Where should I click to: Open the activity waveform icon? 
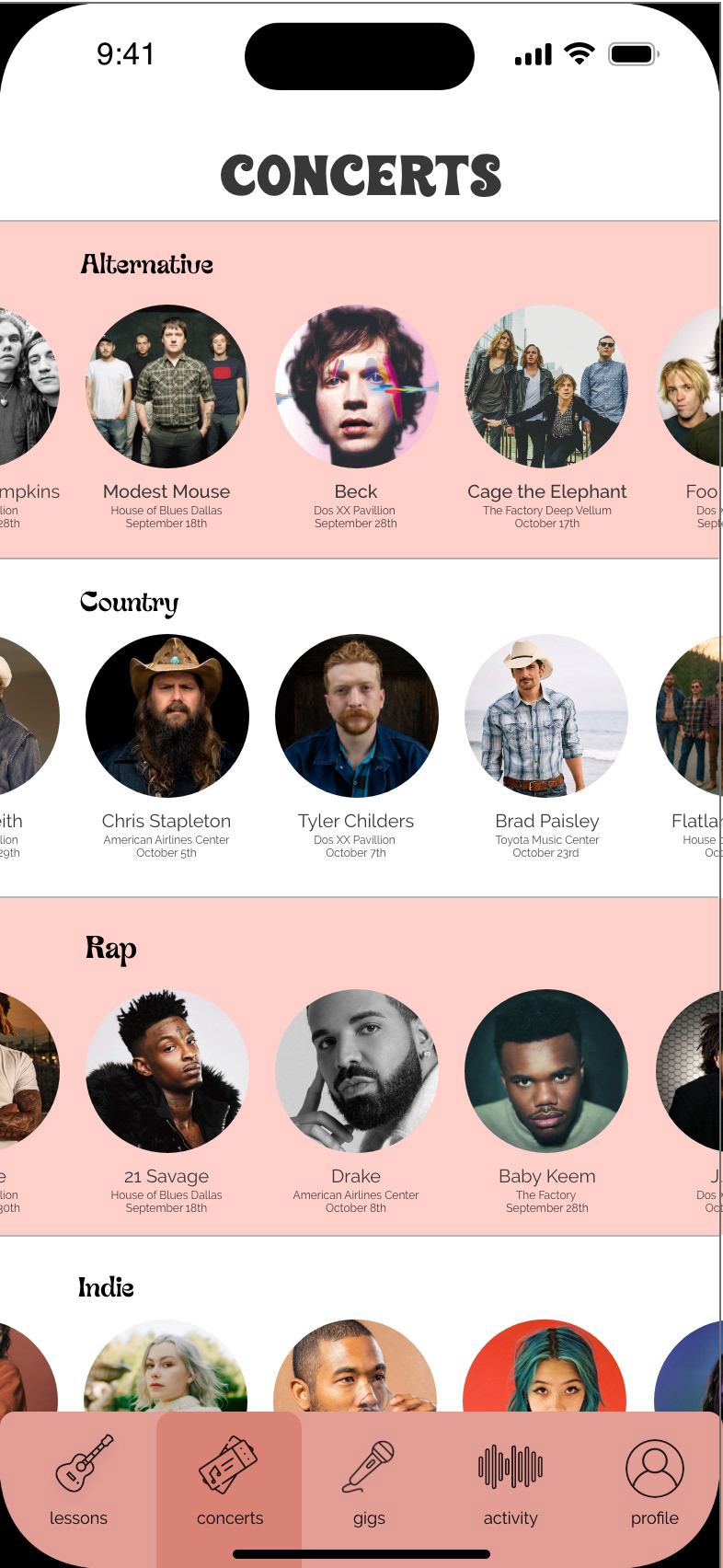tap(511, 1466)
